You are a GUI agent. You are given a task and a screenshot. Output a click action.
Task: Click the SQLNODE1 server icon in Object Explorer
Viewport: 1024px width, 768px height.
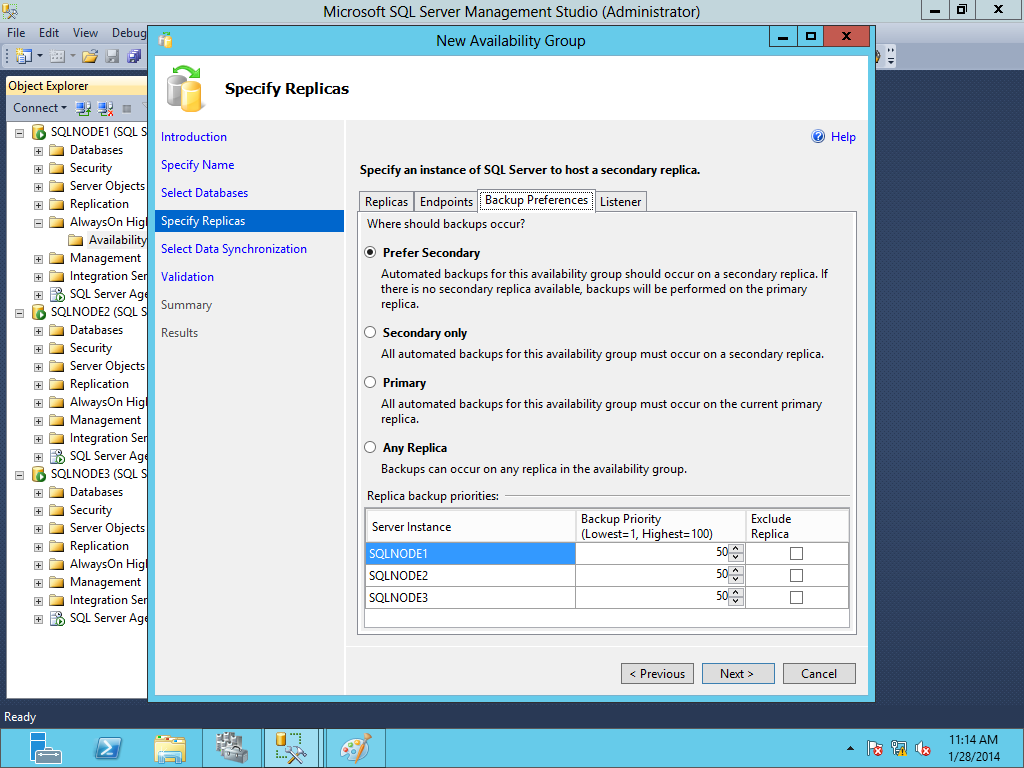point(39,132)
